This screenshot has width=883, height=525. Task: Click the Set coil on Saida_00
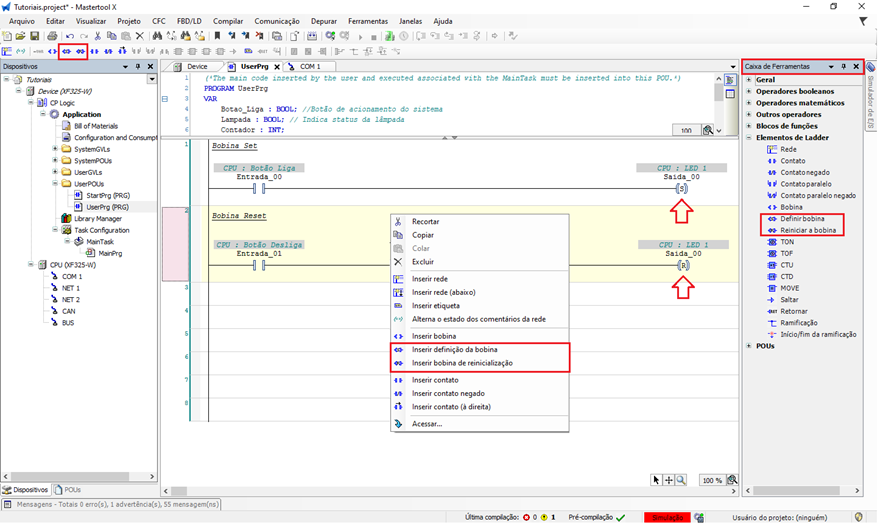tap(683, 188)
